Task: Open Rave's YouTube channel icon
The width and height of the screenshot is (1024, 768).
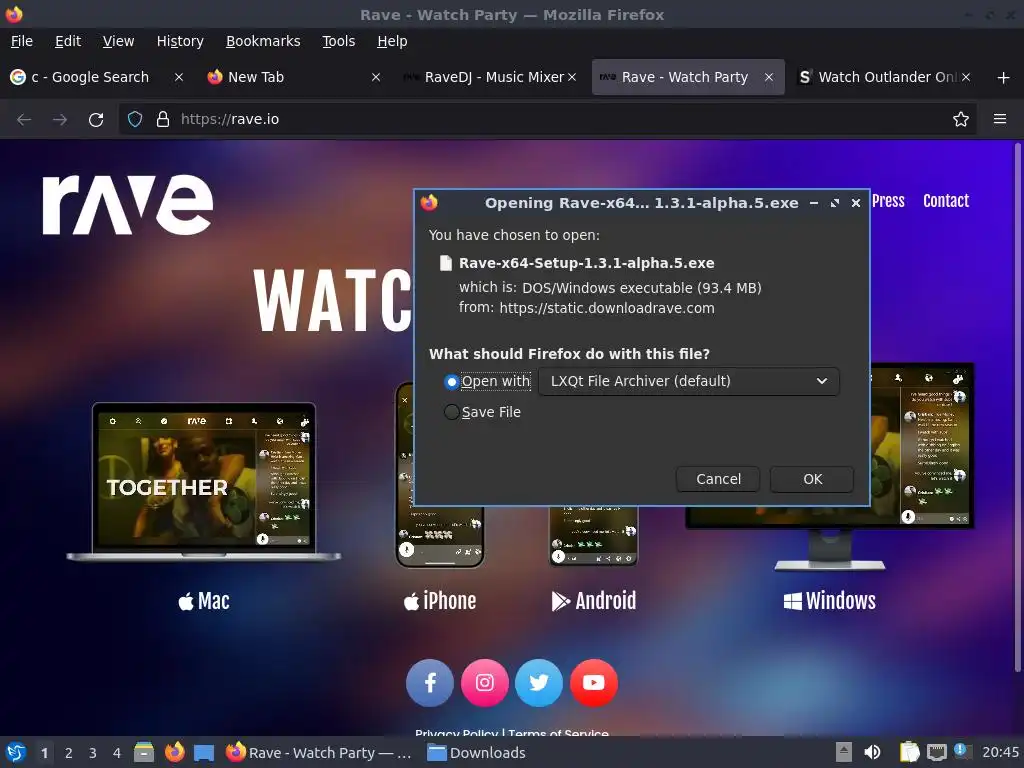Action: tap(594, 683)
